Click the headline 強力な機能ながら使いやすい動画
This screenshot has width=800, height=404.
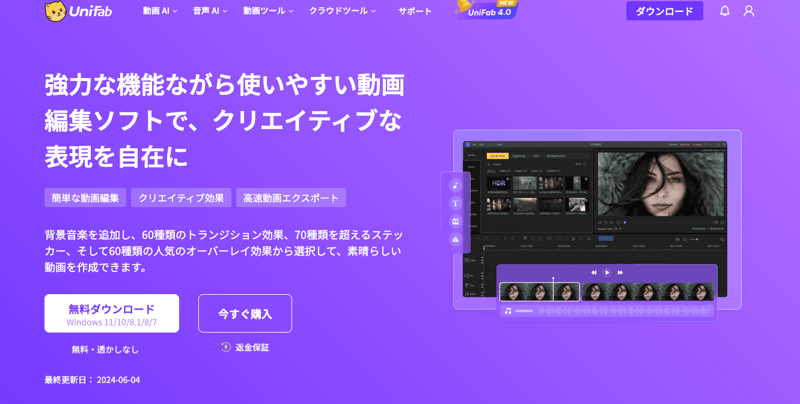(224, 85)
